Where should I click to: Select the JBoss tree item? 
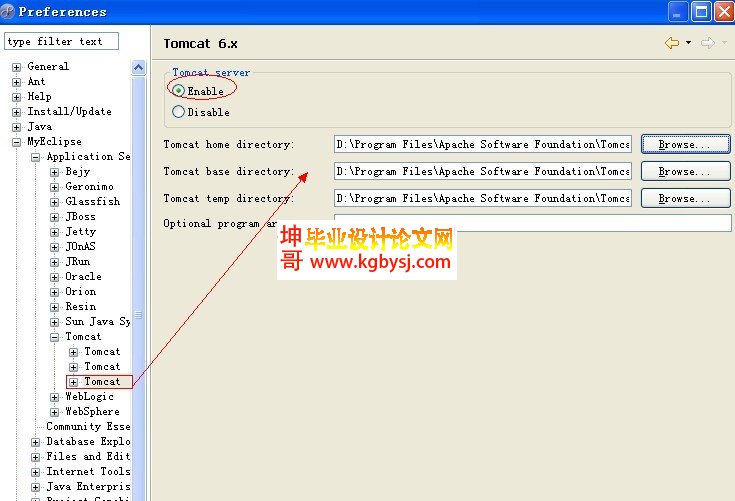pyautogui.click(x=80, y=216)
